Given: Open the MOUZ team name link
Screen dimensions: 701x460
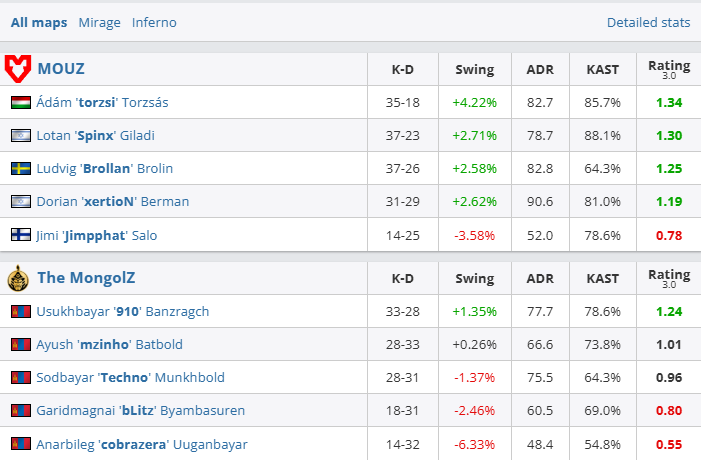Looking at the screenshot, I should (61, 69).
